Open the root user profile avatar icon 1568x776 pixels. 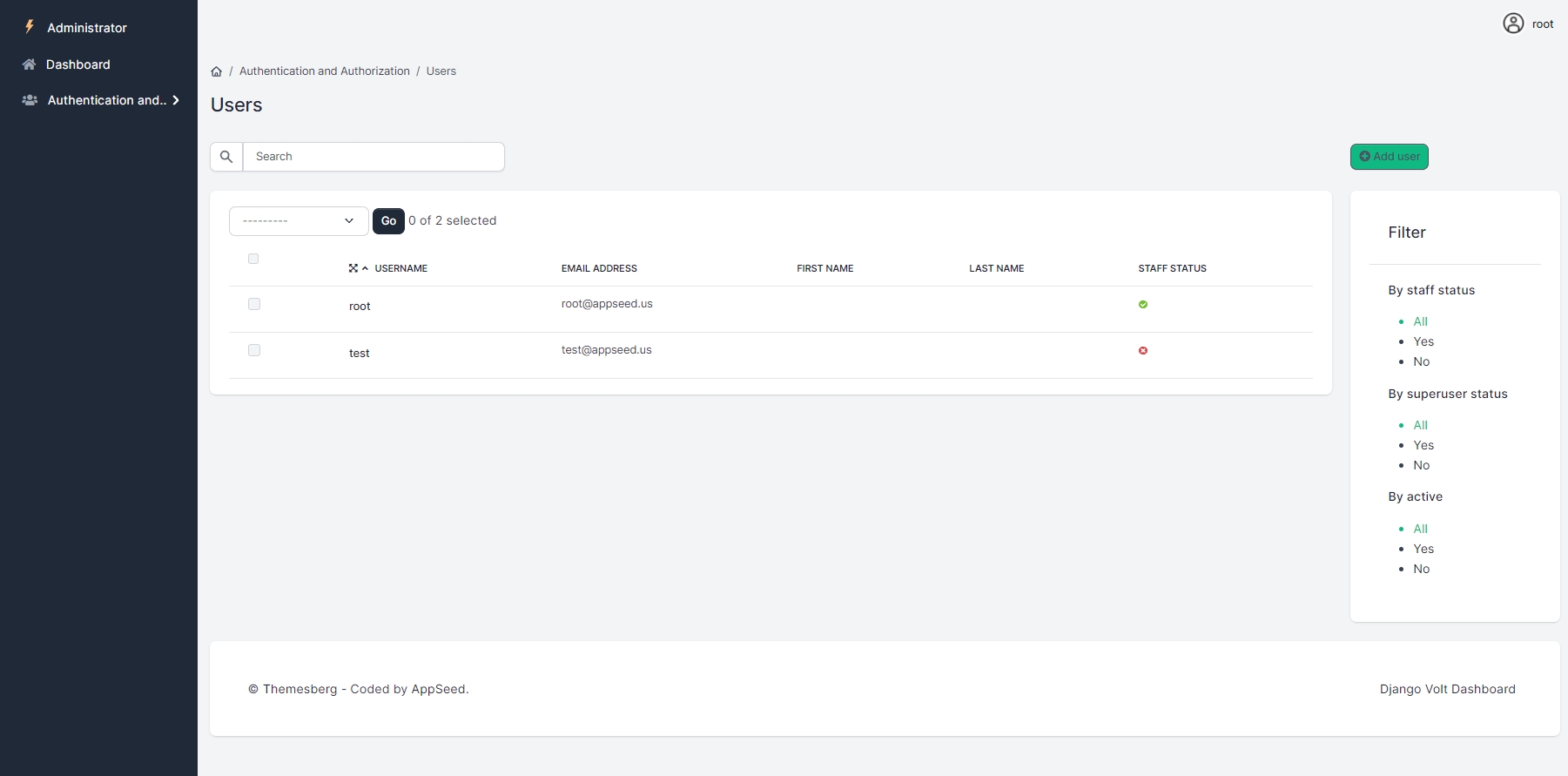pyautogui.click(x=1513, y=24)
